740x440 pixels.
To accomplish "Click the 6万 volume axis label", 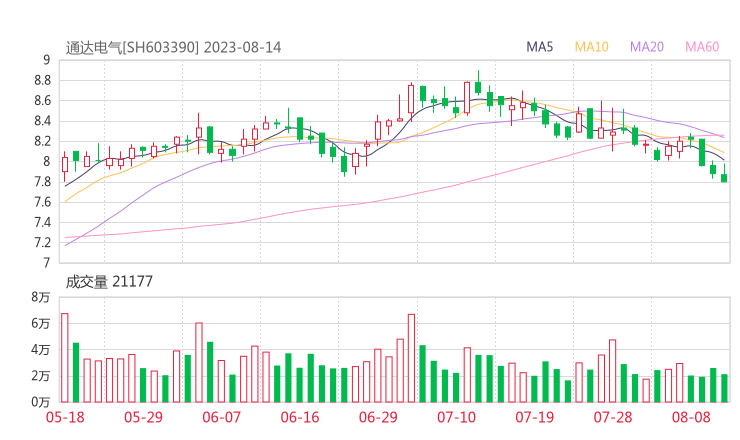I will (x=41, y=323).
